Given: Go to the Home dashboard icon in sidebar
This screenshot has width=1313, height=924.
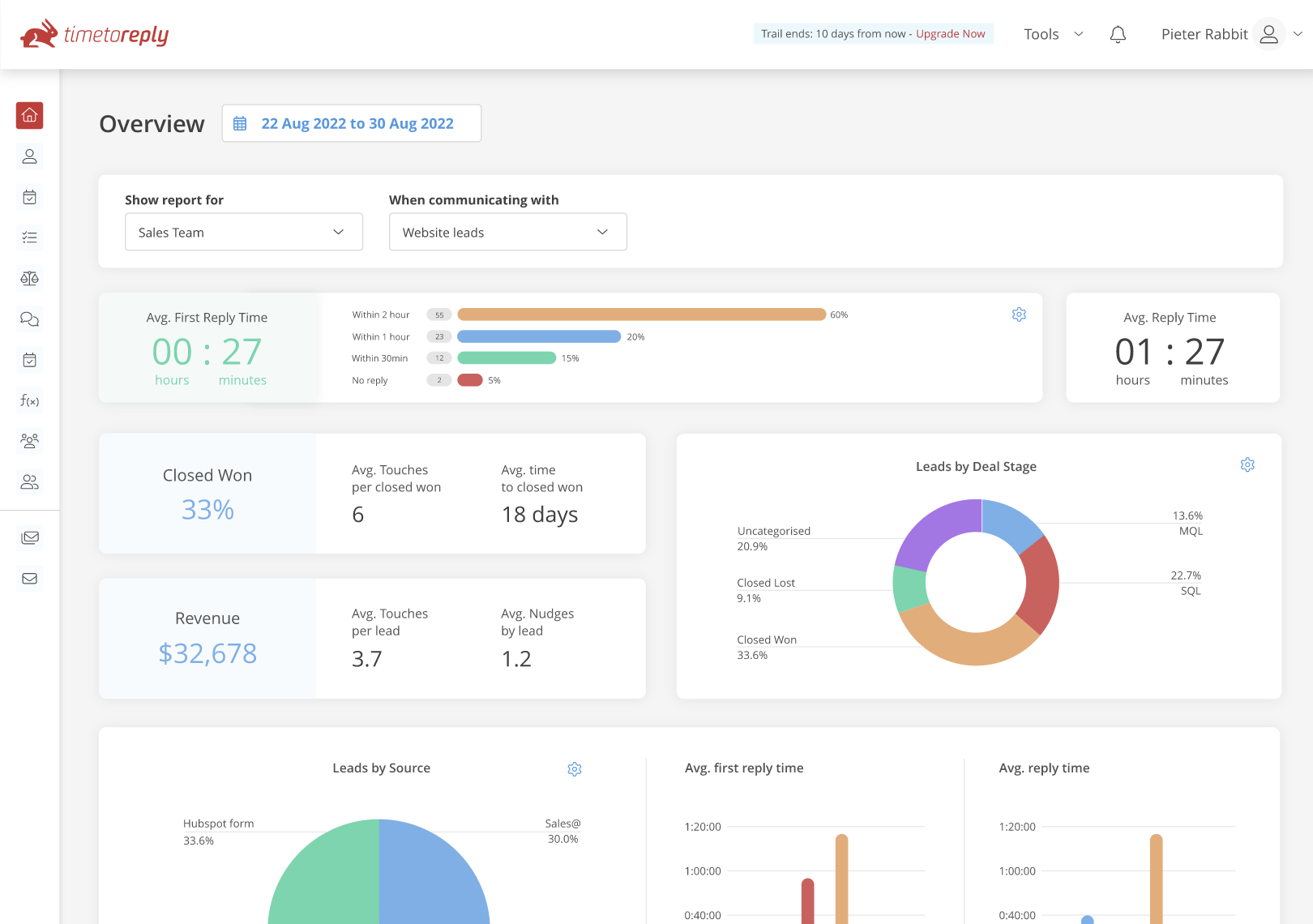Looking at the screenshot, I should (x=30, y=115).
